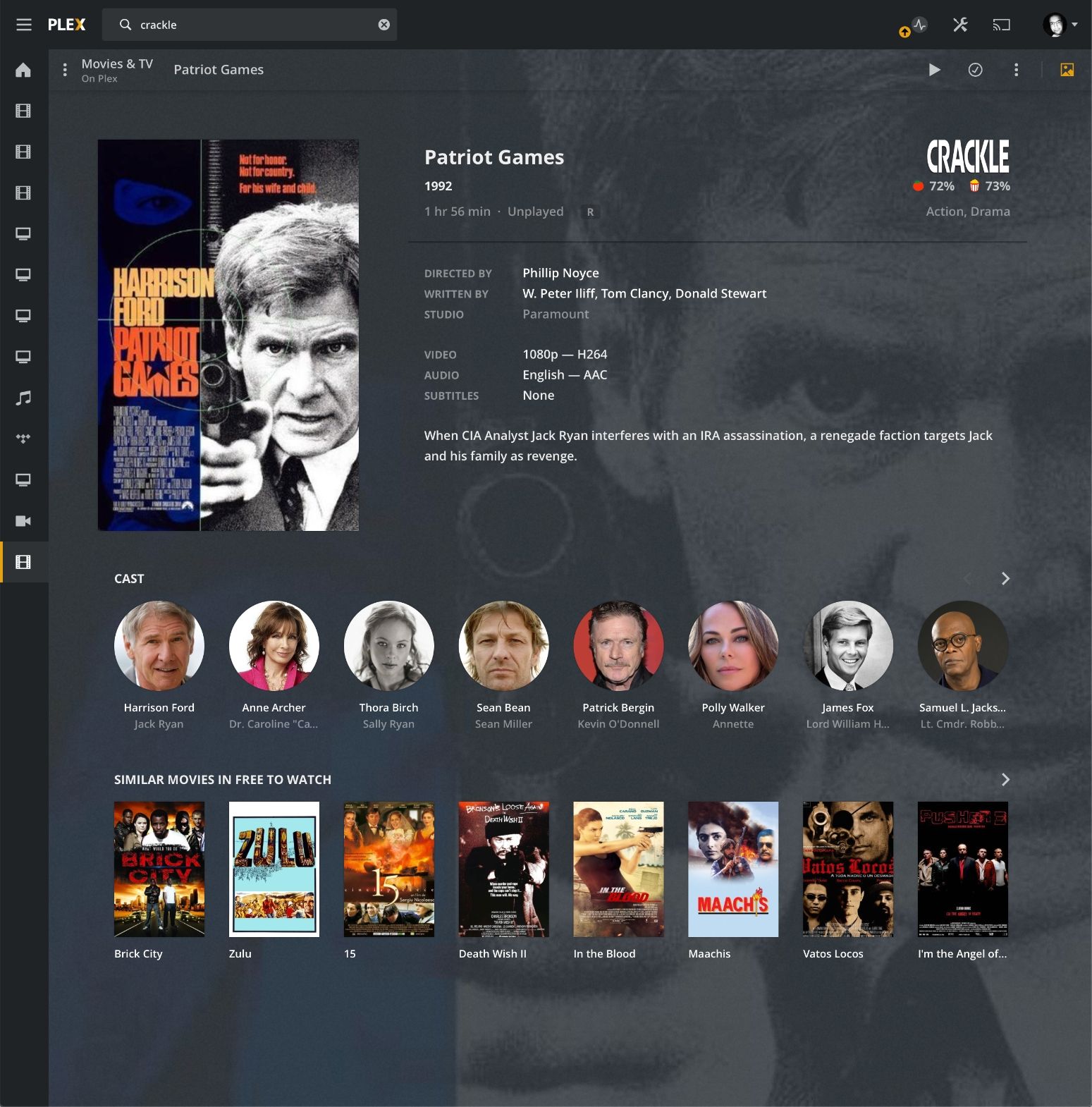1092x1107 pixels.
Task: Open the Cast to device icon
Action: (x=1002, y=25)
